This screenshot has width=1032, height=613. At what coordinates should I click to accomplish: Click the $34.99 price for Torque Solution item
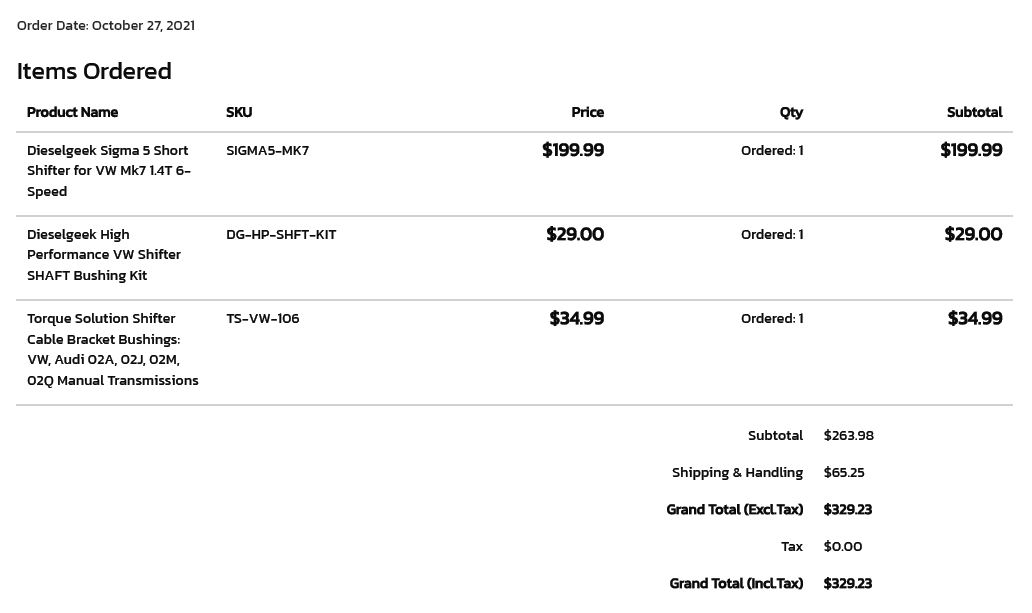[x=577, y=319]
